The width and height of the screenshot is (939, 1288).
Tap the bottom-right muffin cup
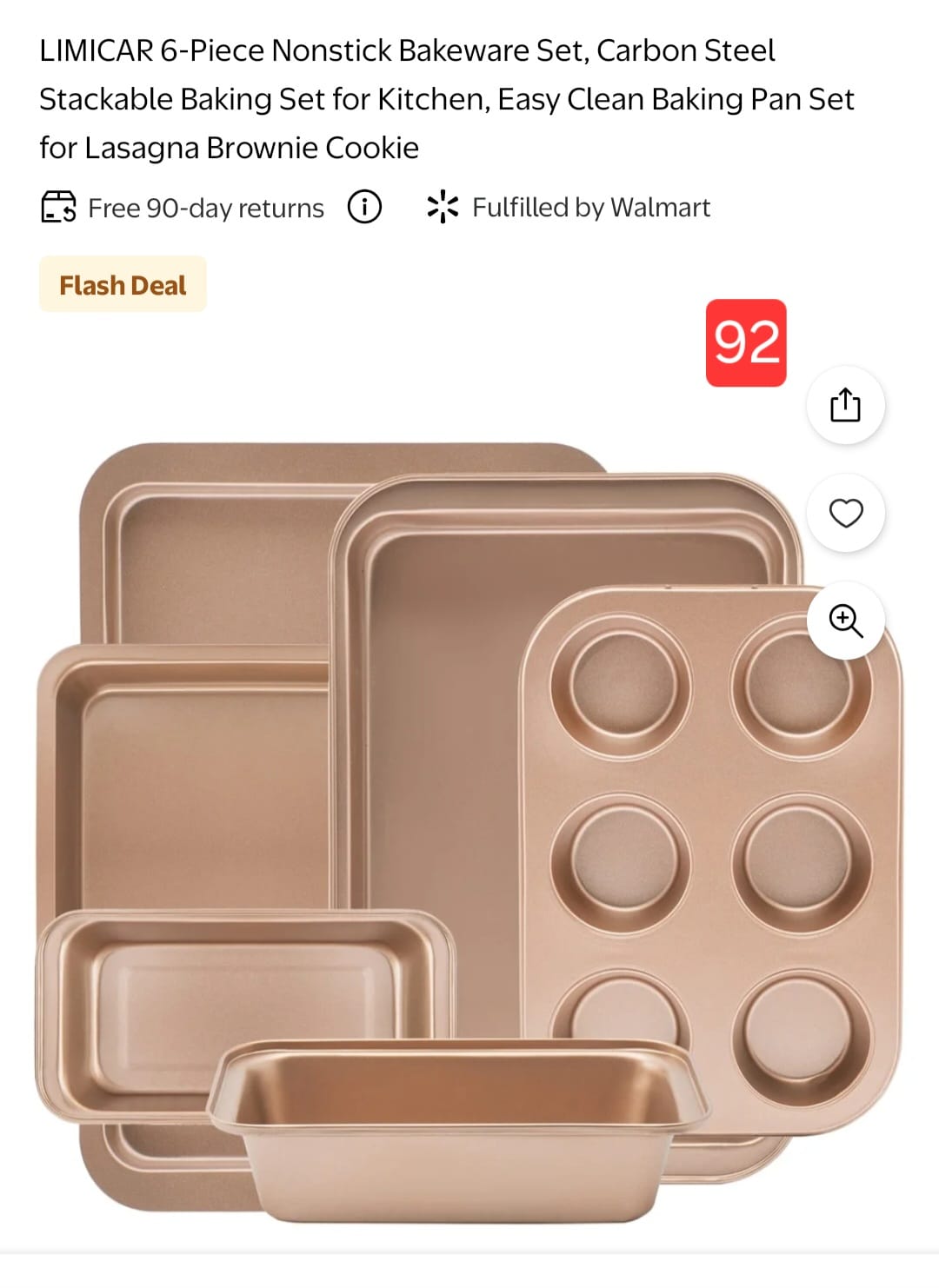(798, 1032)
